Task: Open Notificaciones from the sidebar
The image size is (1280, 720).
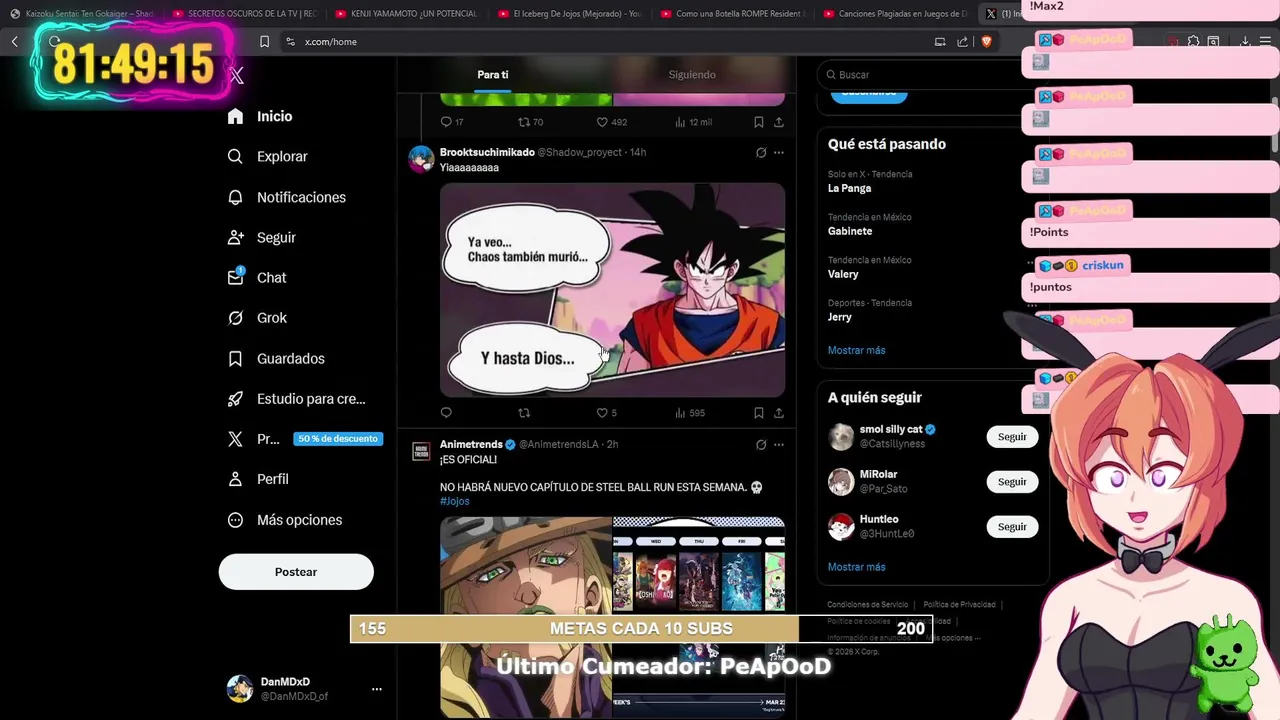Action: click(286, 197)
